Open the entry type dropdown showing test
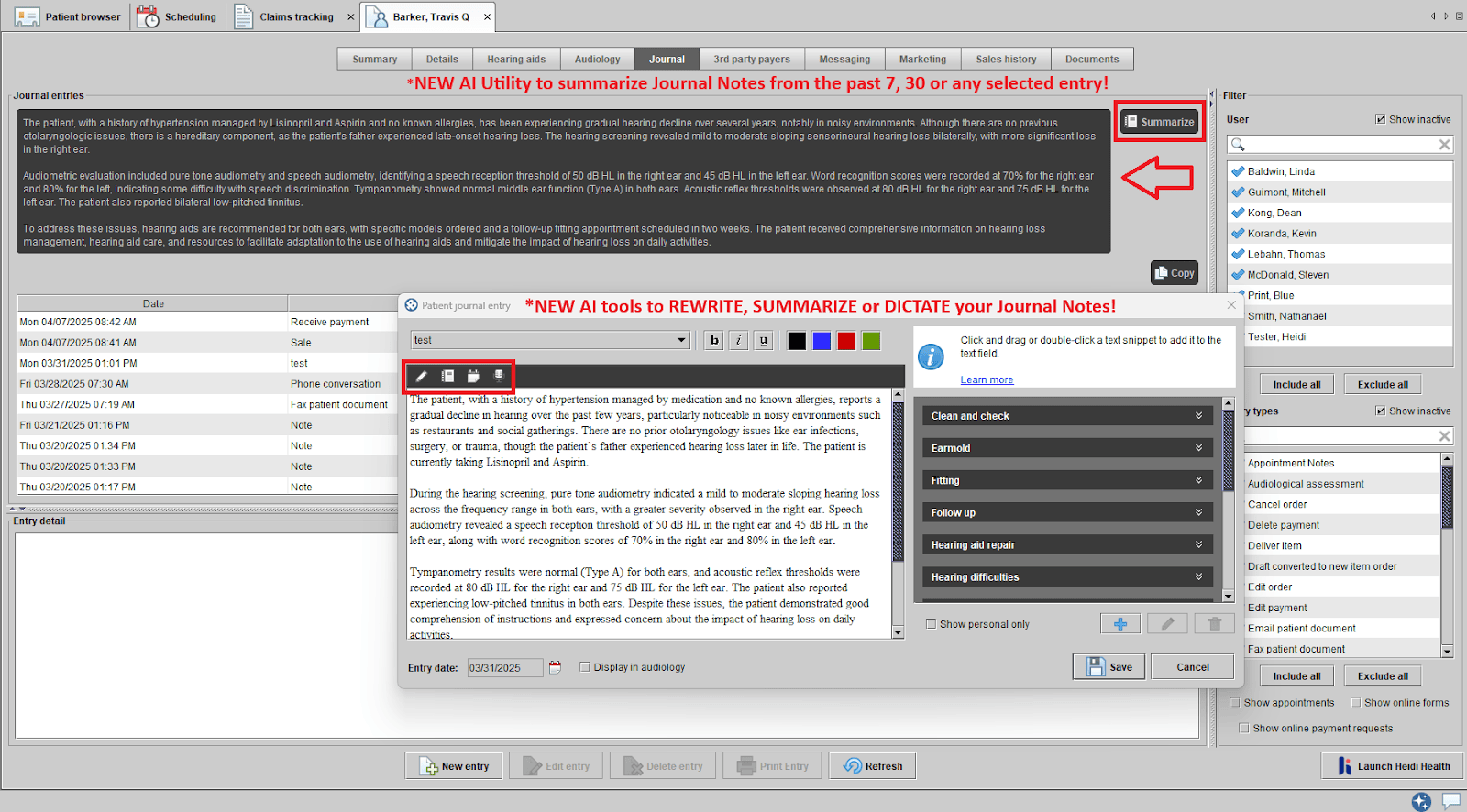The height and width of the screenshot is (812, 1467). (549, 340)
